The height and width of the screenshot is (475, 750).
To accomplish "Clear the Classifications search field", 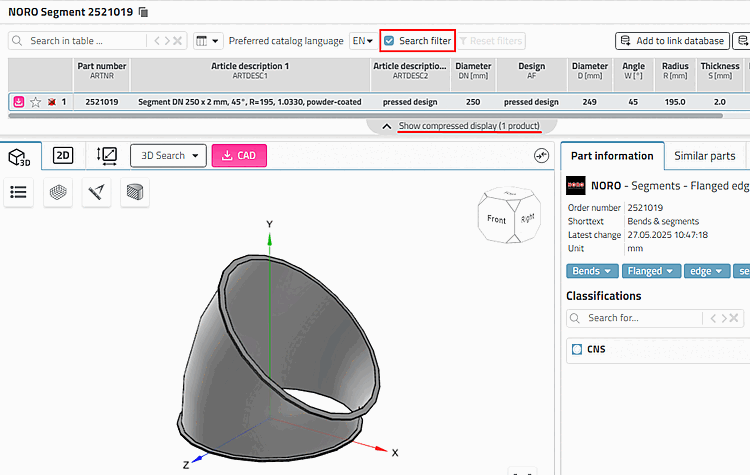I will click(734, 318).
